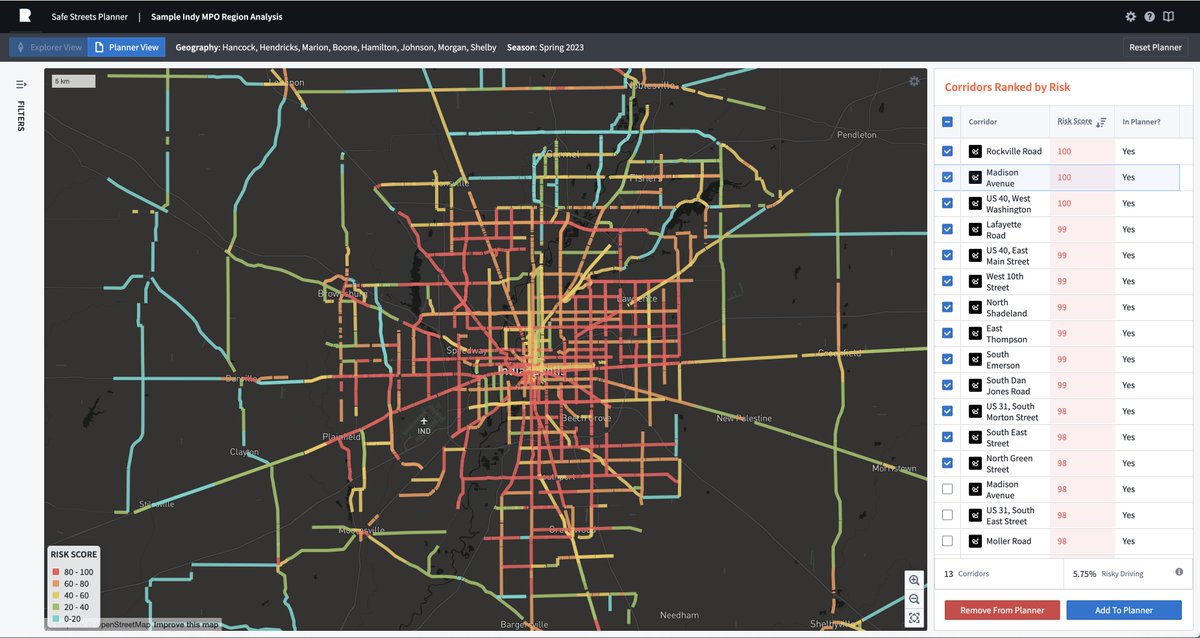Click Sample Indy MPO Region Analysis title
This screenshot has width=1200, height=638.
pyautogui.click(x=217, y=17)
